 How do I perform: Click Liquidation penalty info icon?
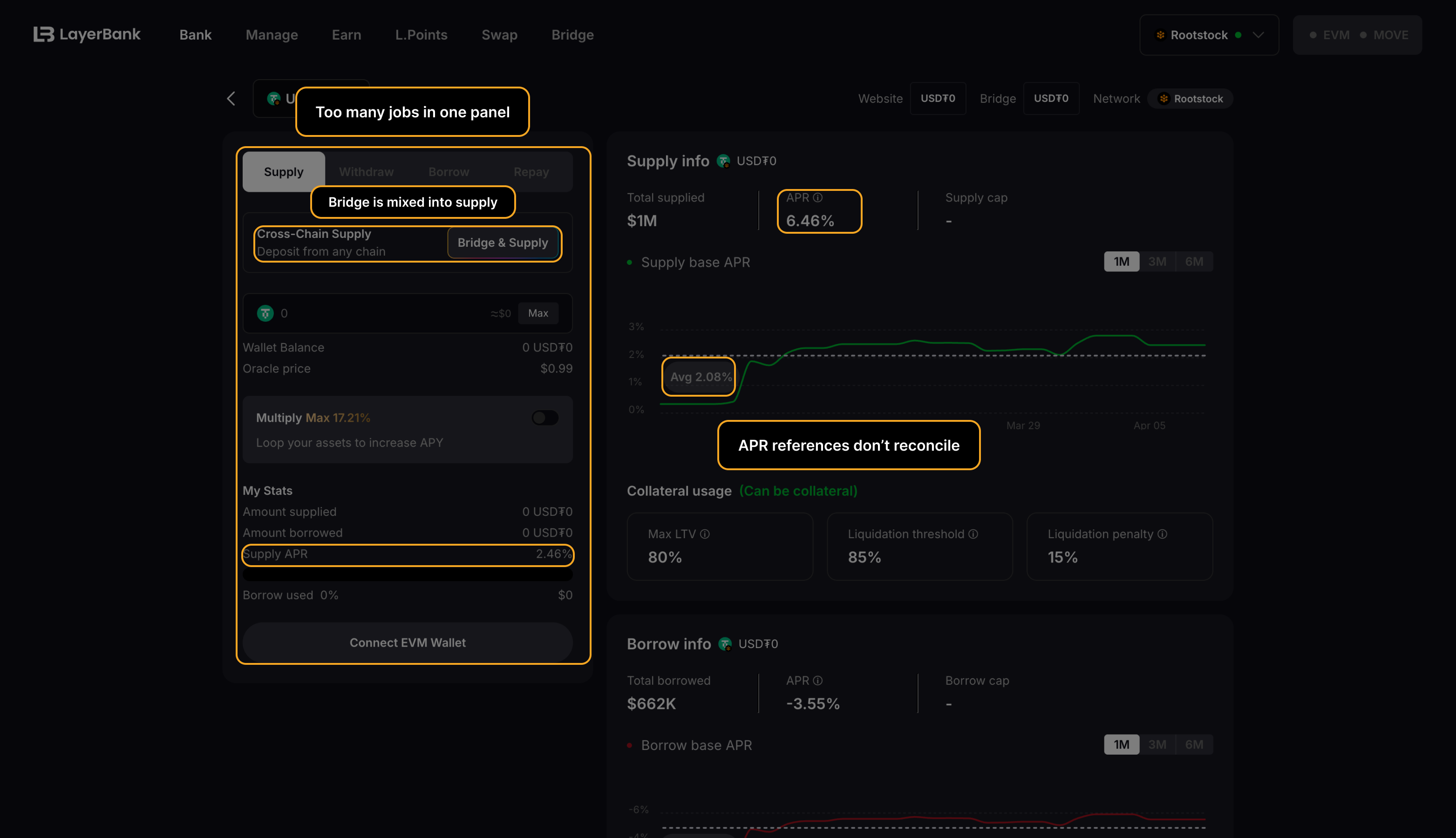[1163, 534]
